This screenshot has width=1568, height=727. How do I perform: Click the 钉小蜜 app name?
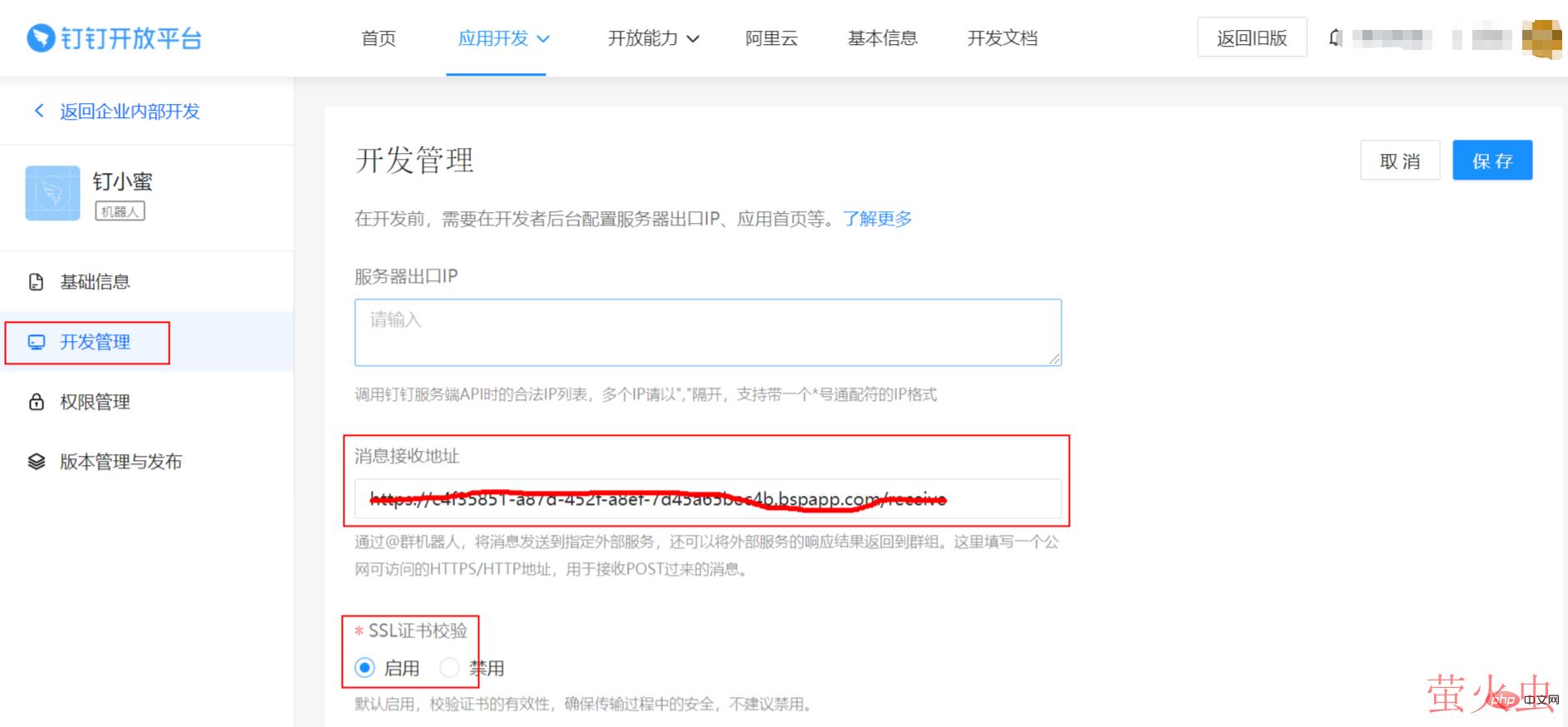pyautogui.click(x=122, y=181)
